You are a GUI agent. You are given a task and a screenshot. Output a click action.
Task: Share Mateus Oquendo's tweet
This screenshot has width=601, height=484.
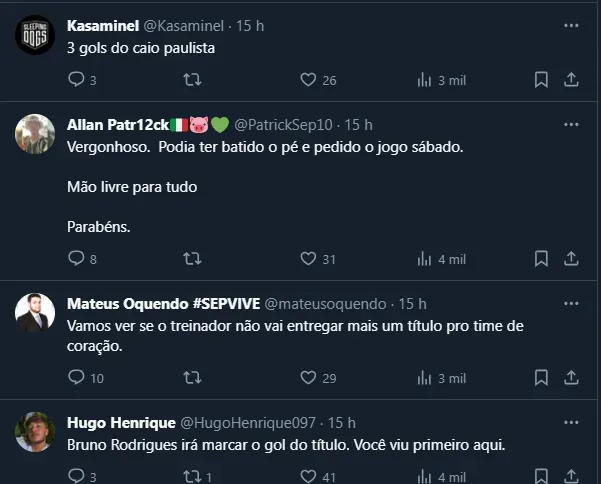[x=571, y=378]
